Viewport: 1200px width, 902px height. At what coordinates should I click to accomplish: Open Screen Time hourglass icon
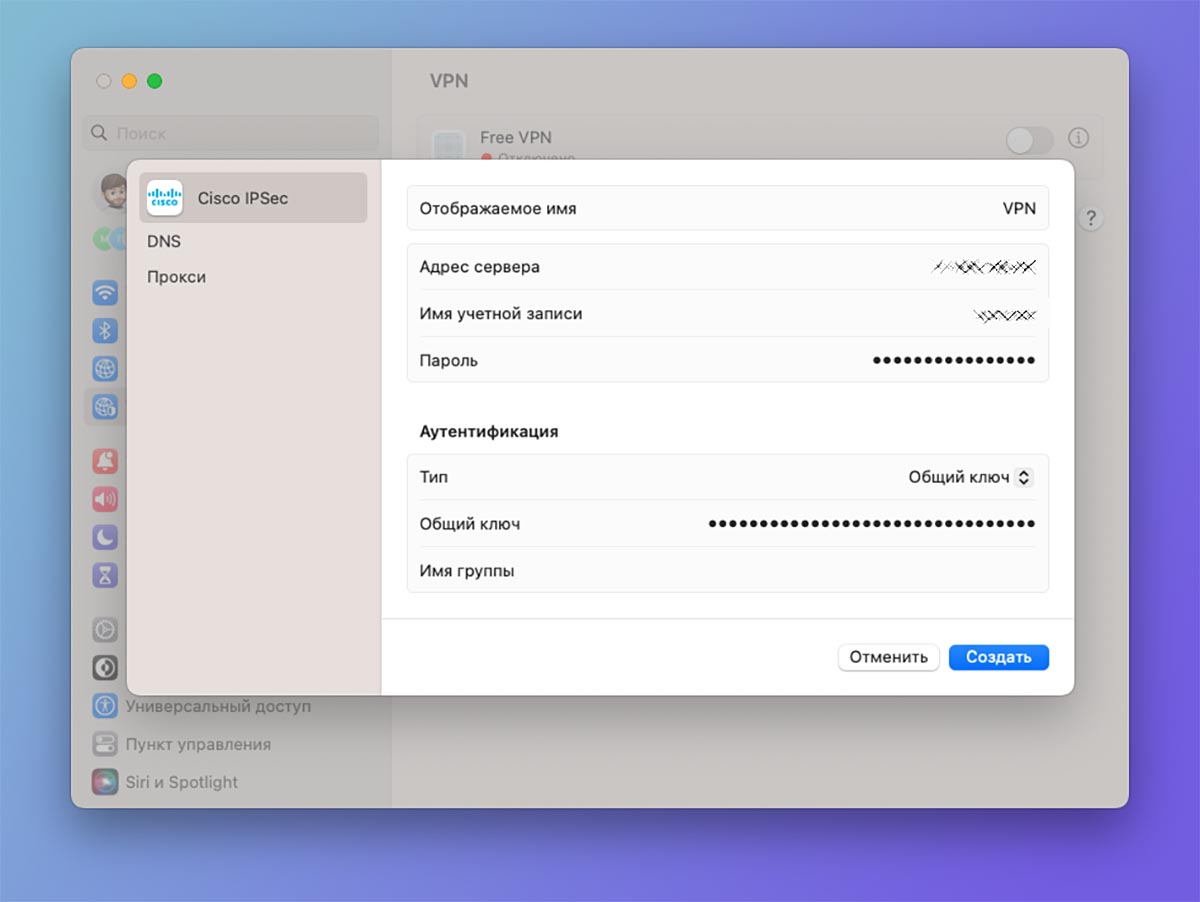pos(105,575)
